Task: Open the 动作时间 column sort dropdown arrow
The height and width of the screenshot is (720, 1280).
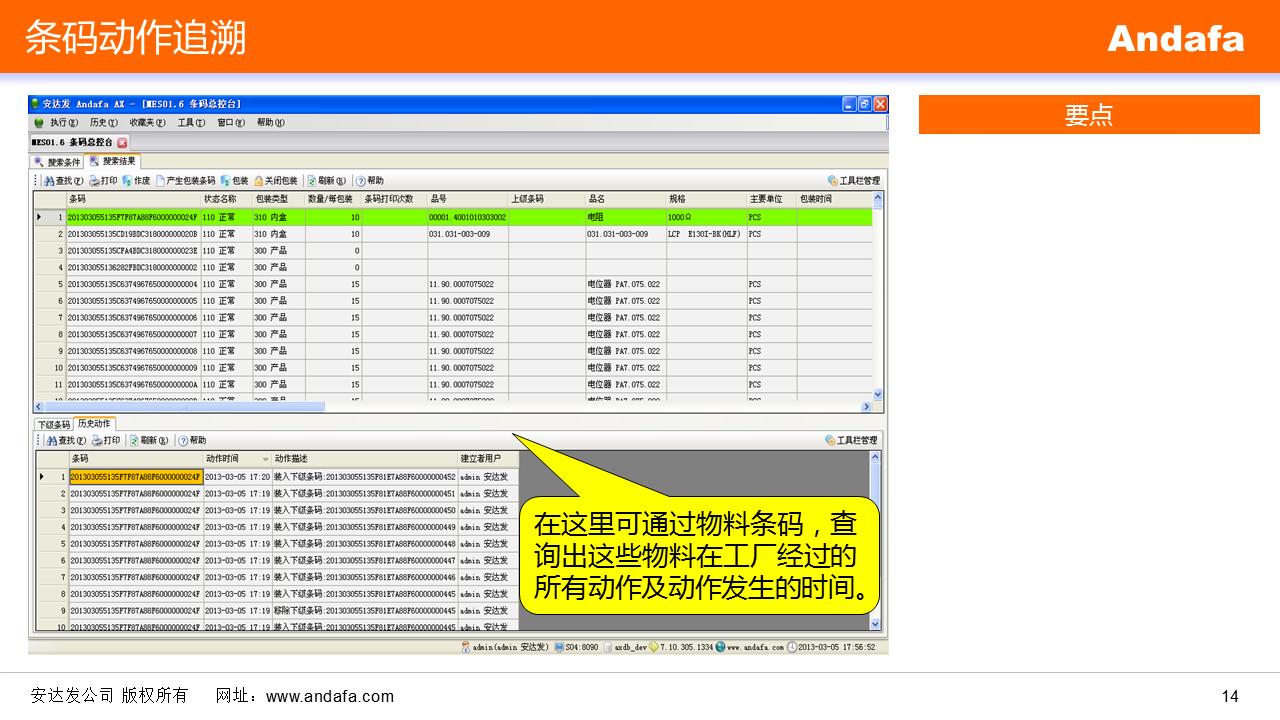Action: (x=265, y=459)
